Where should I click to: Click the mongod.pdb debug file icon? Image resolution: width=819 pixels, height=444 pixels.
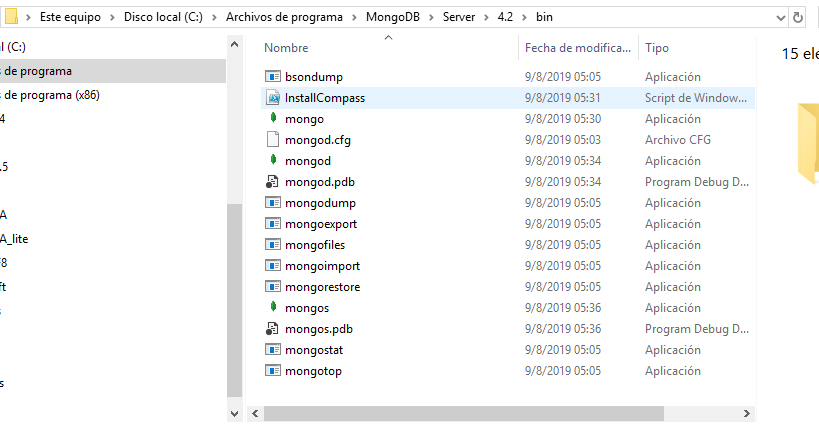click(273, 182)
